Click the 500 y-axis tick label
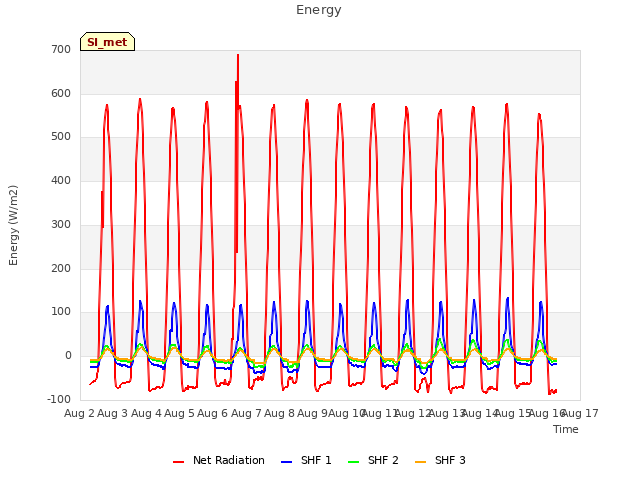Viewport: 640px width, 480px height. (x=61, y=137)
